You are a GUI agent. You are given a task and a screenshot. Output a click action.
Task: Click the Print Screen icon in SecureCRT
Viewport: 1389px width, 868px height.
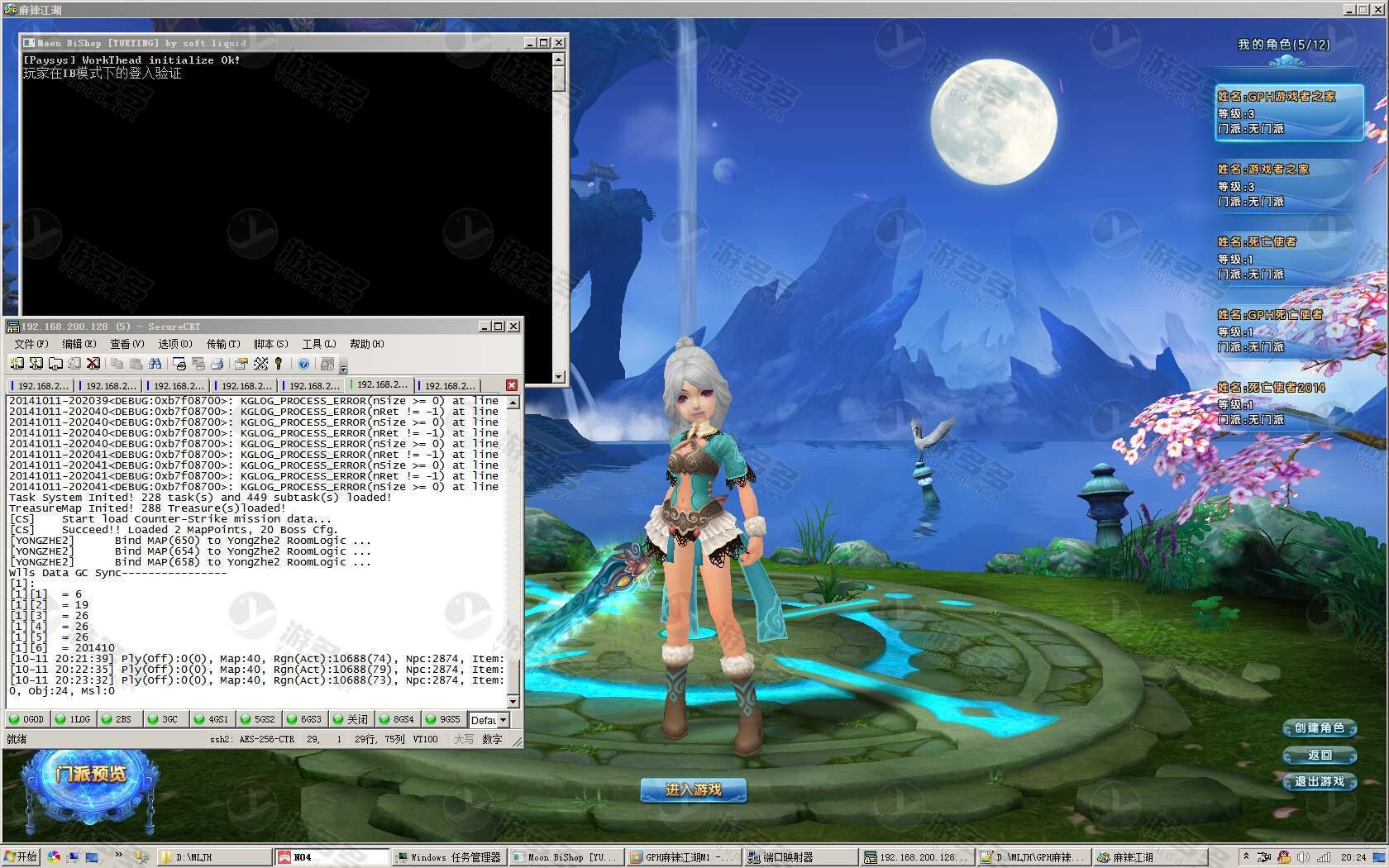(179, 364)
